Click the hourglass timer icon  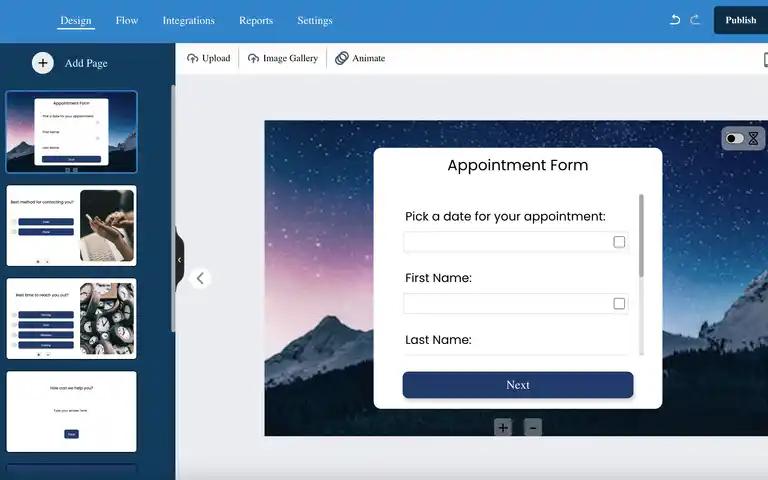pos(753,139)
